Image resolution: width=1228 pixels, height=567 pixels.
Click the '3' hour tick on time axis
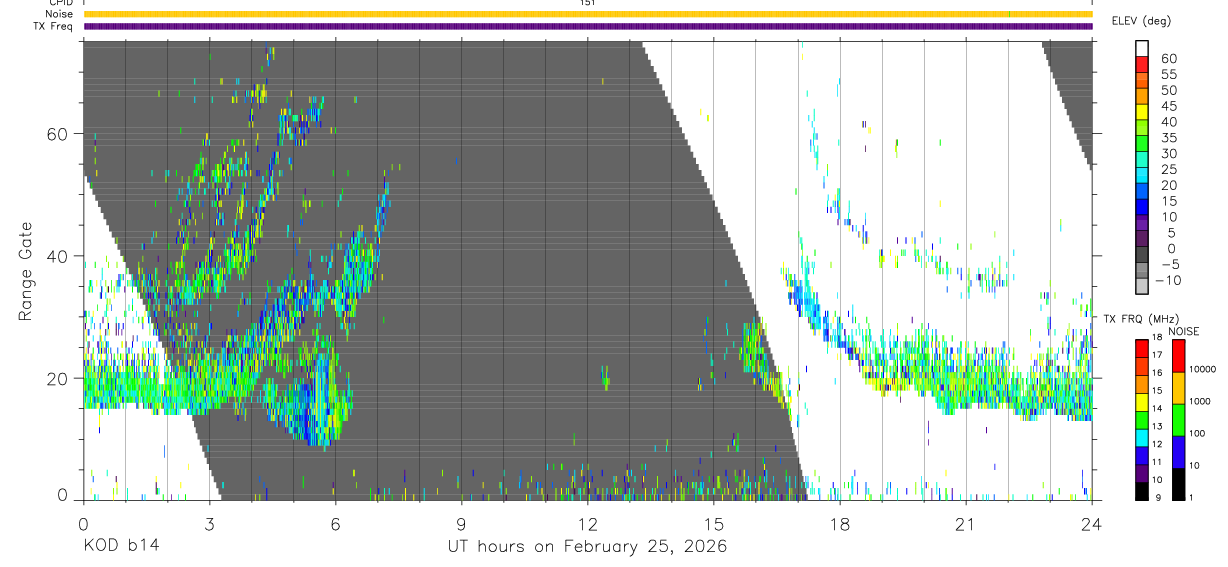209,524
